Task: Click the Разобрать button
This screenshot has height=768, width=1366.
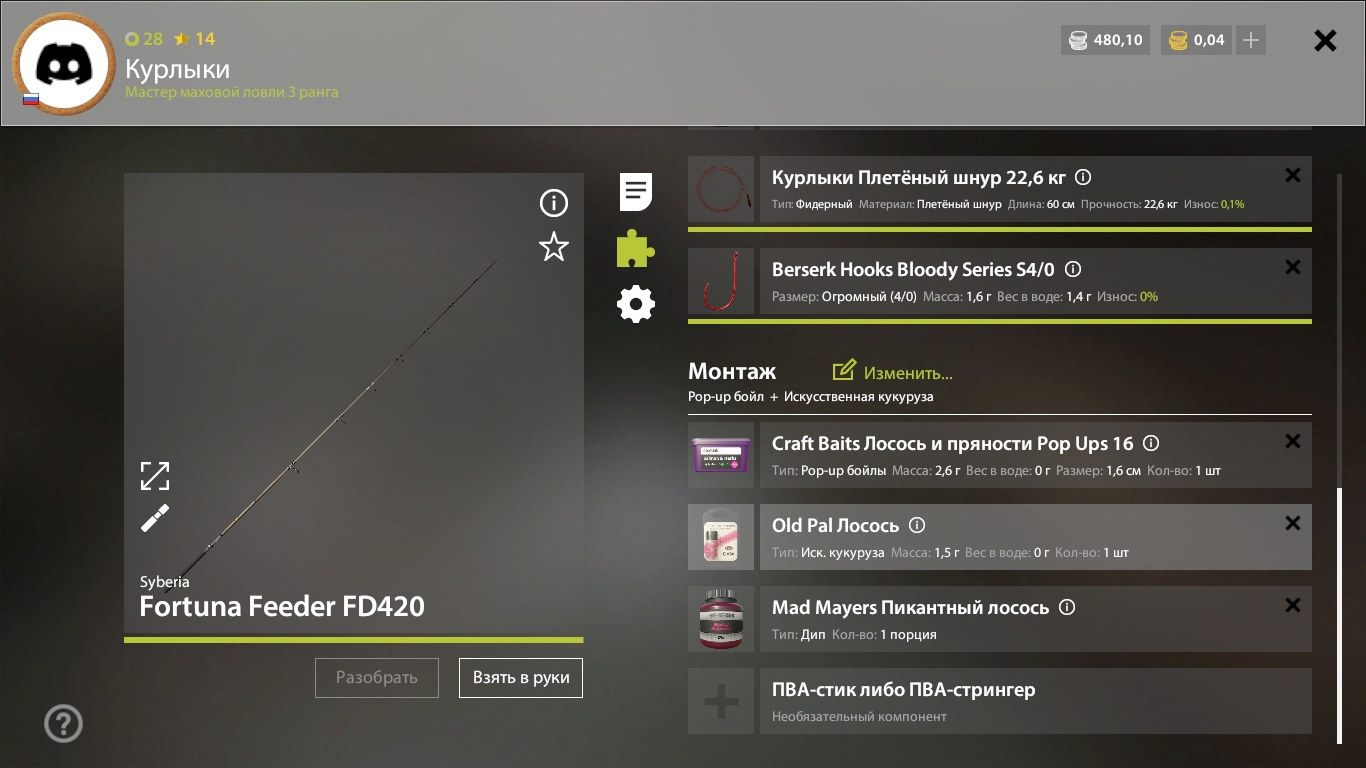Action: pos(377,678)
